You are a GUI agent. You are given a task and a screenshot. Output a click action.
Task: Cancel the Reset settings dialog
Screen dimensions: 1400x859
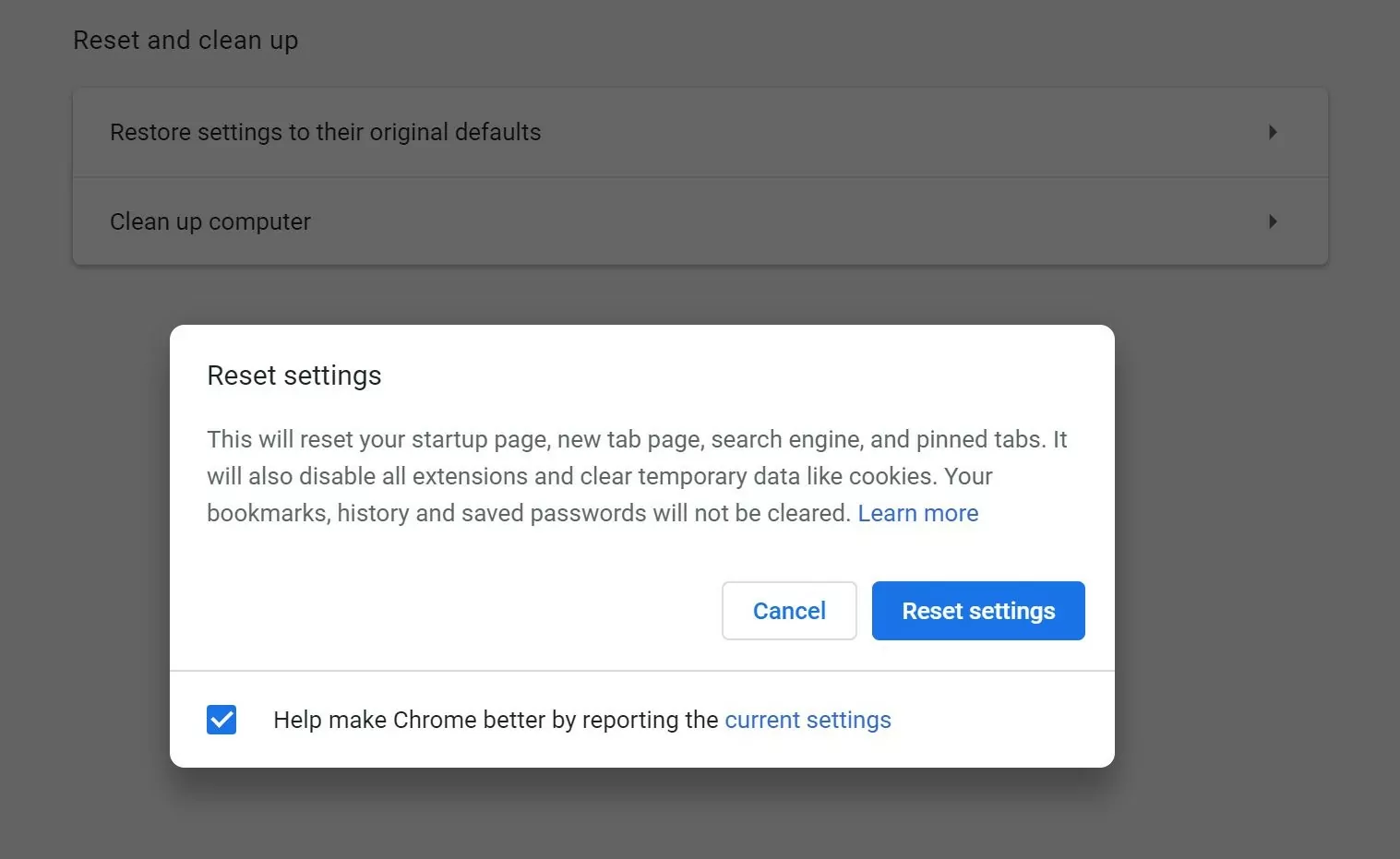point(789,611)
